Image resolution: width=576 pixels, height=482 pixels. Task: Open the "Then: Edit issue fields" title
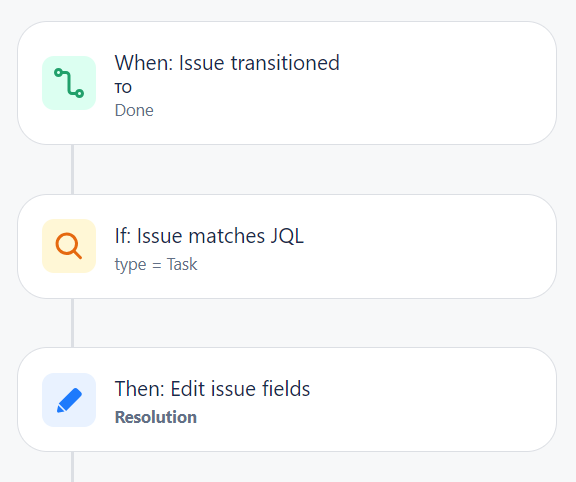[212, 389]
